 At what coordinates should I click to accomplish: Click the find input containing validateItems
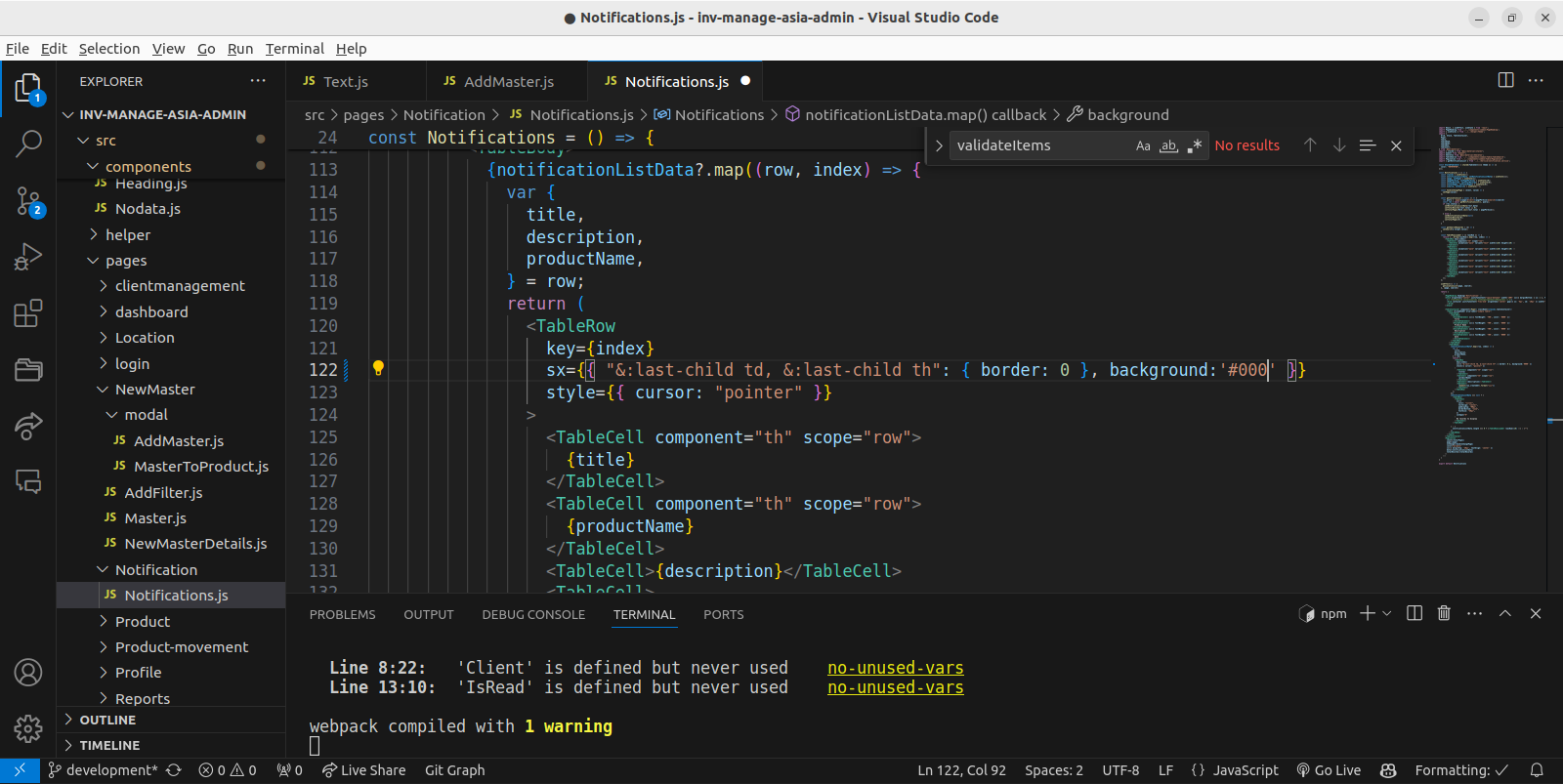(1035, 145)
